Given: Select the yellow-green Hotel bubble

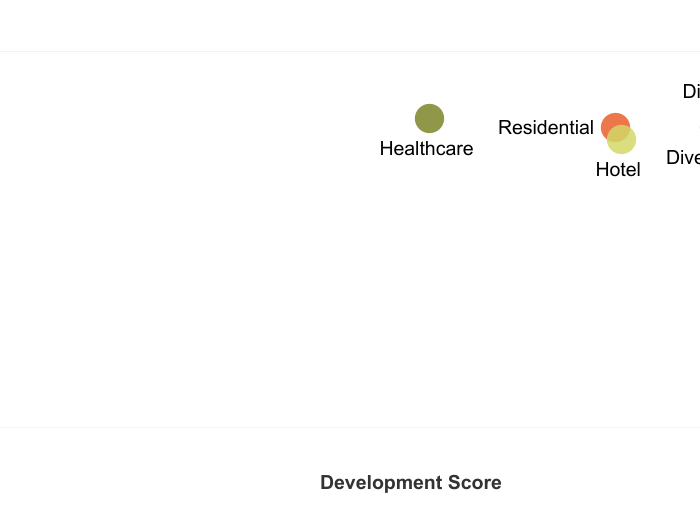Looking at the screenshot, I should (x=621, y=139).
